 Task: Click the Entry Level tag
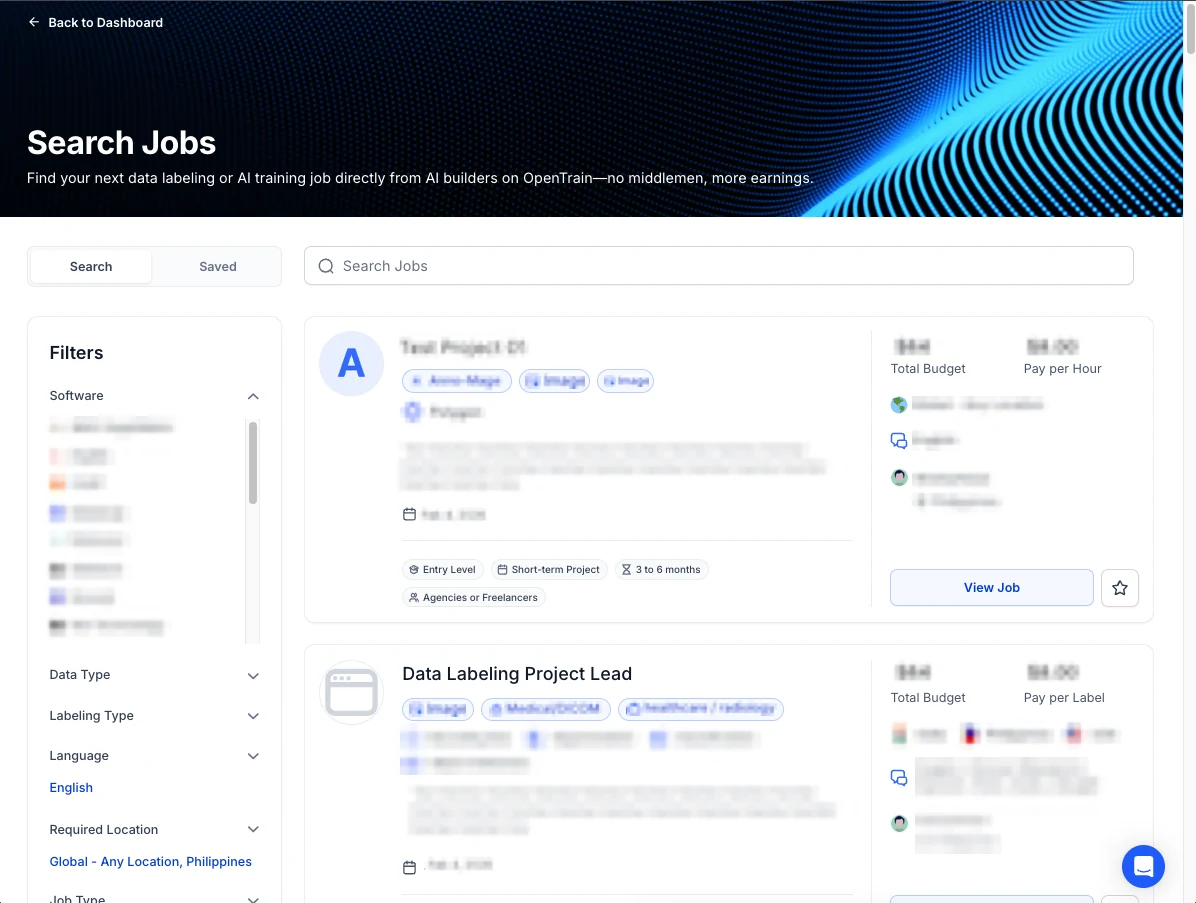tap(442, 569)
